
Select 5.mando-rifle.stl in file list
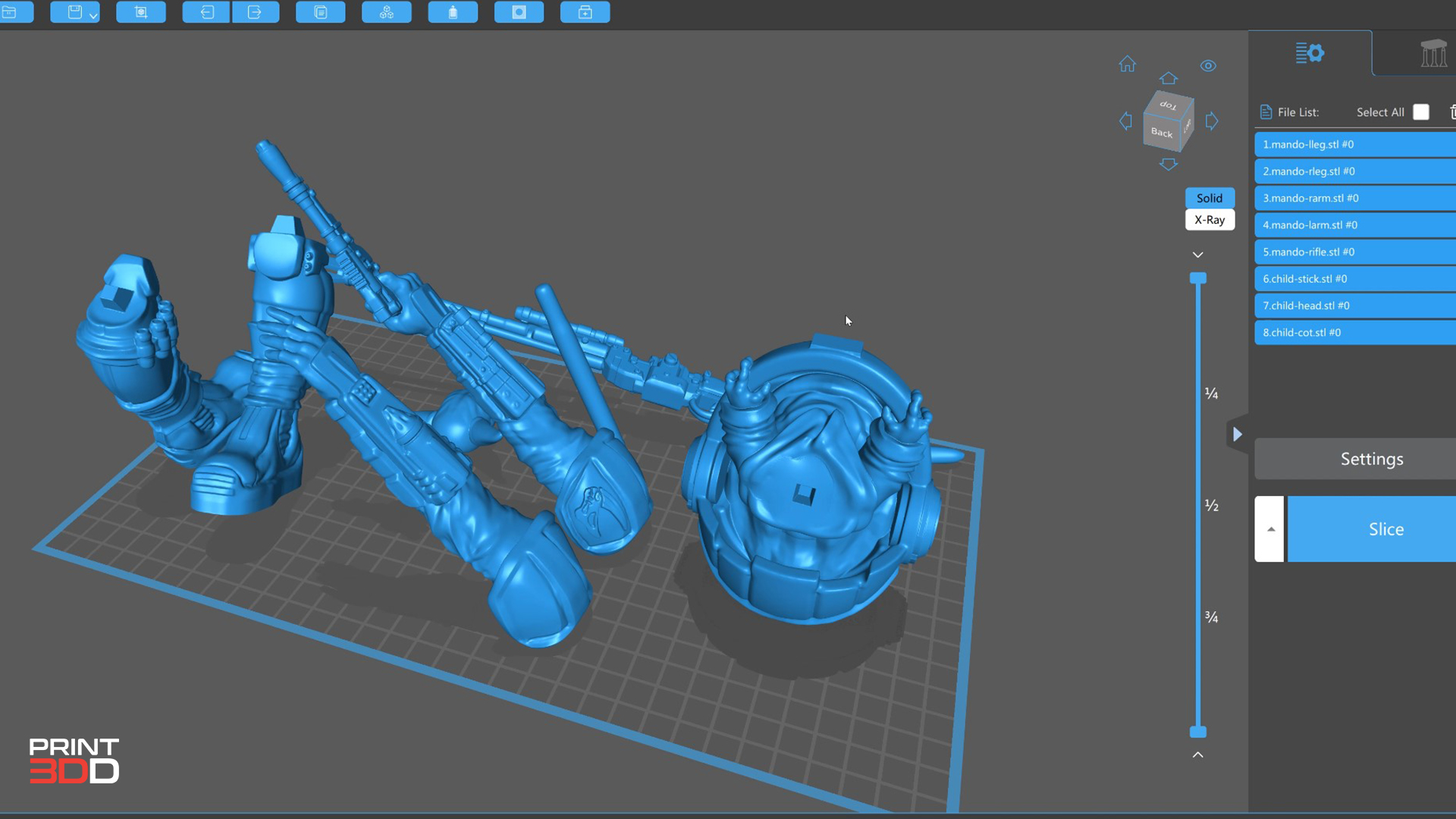(1355, 252)
